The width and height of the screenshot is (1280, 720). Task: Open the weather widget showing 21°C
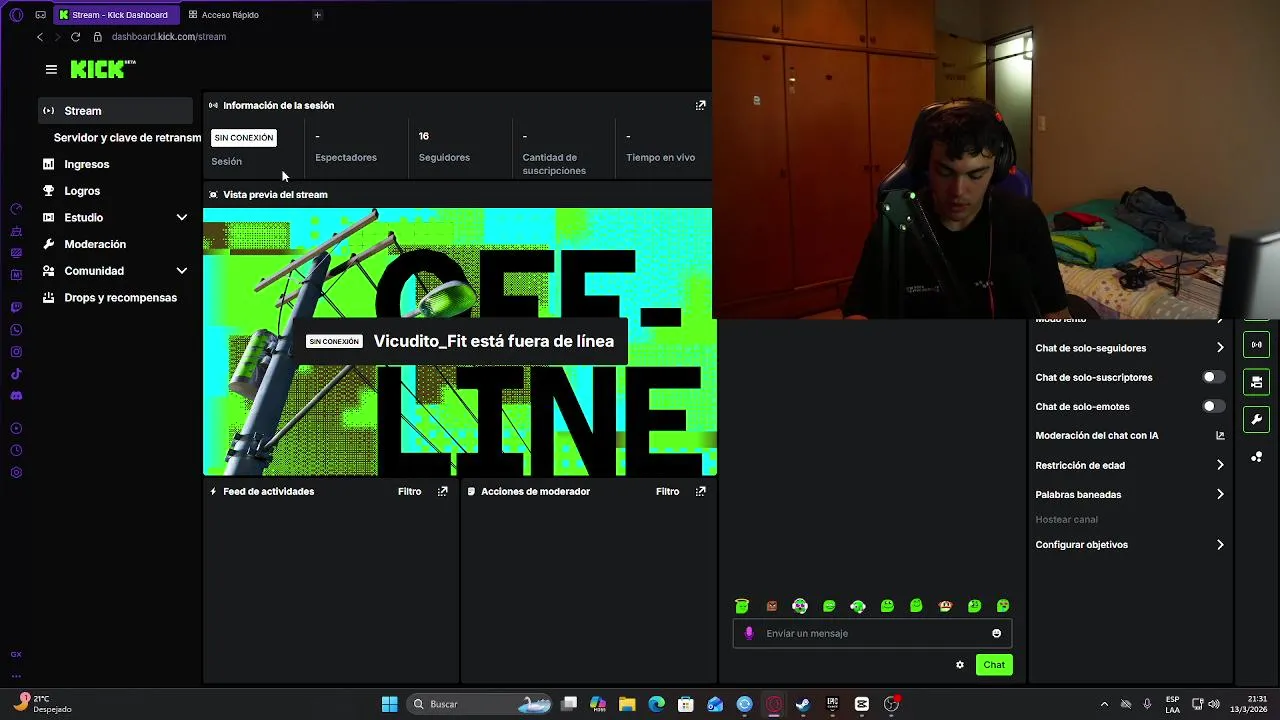pyautogui.click(x=42, y=704)
